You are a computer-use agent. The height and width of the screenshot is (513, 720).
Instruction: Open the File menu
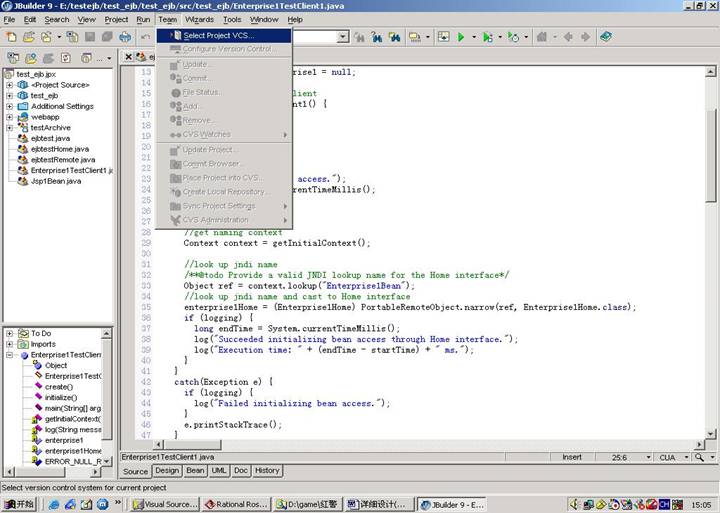[9, 20]
